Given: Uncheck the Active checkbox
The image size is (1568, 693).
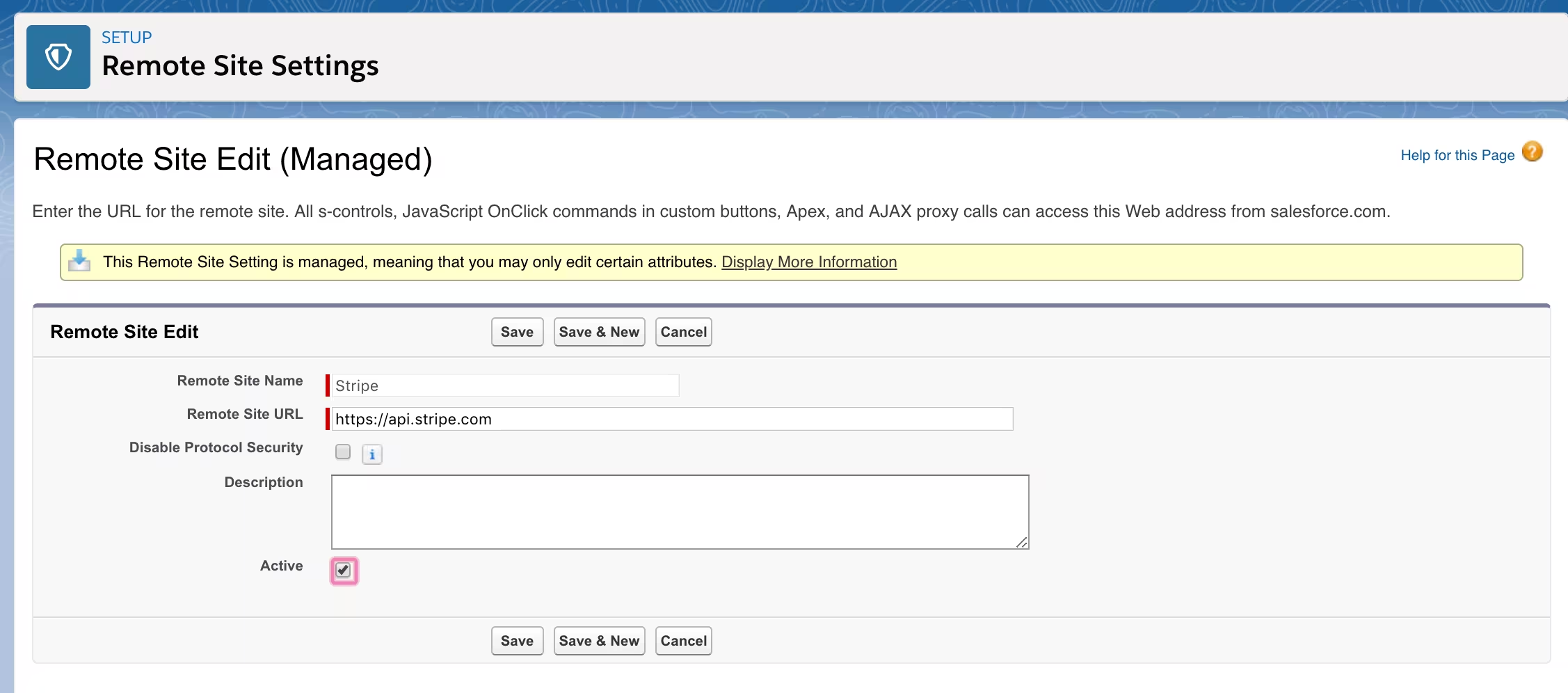Looking at the screenshot, I should (344, 571).
